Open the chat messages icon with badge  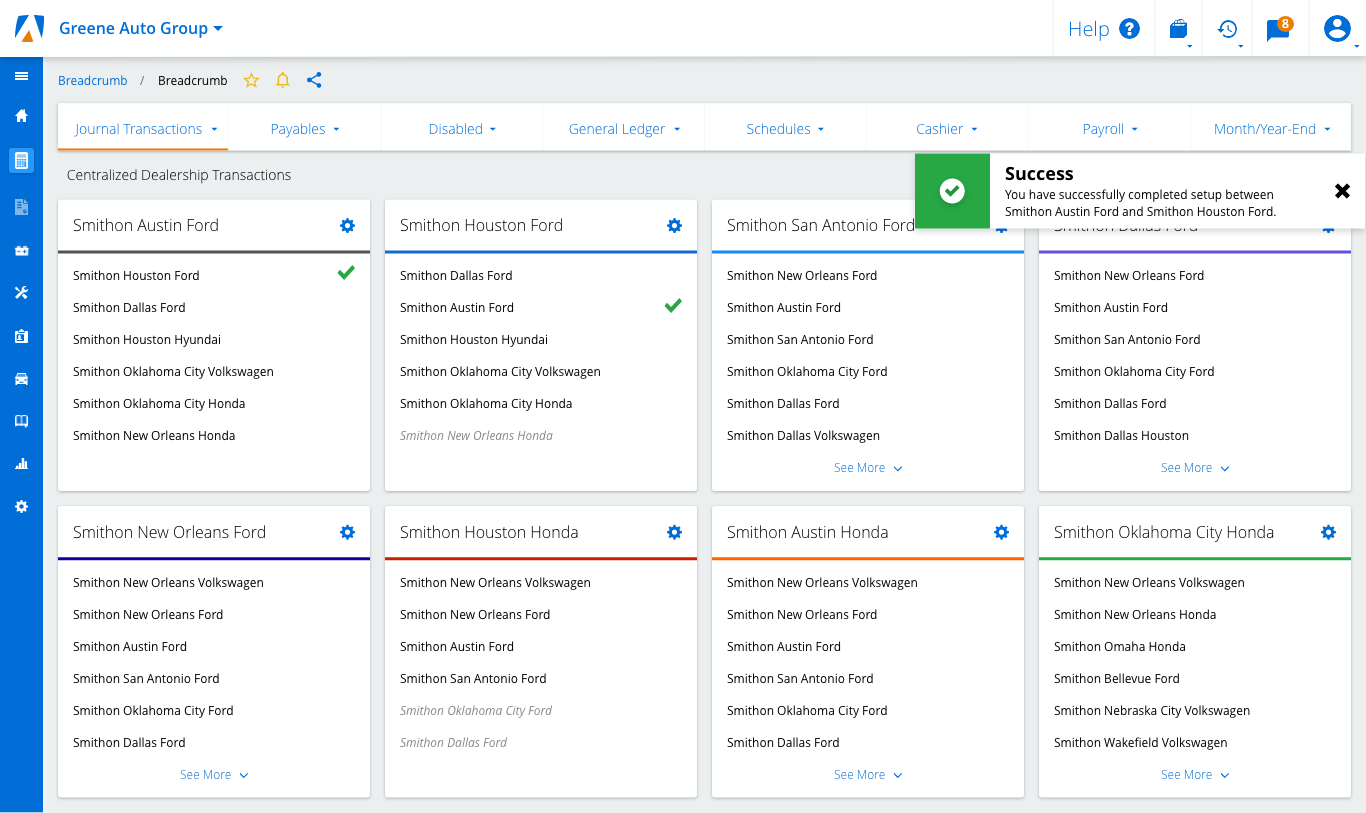coord(1278,29)
